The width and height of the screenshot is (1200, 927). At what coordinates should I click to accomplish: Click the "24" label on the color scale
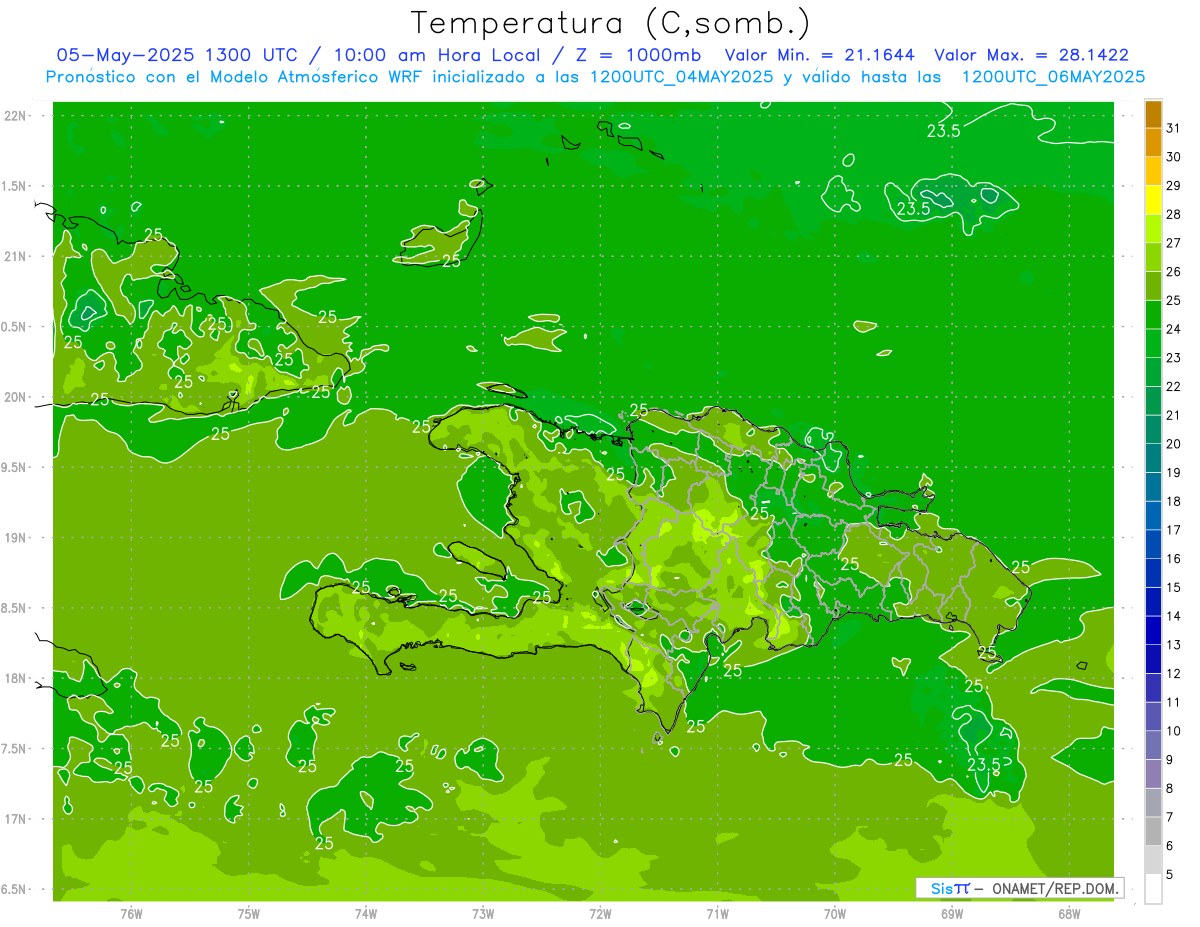coord(1173,329)
